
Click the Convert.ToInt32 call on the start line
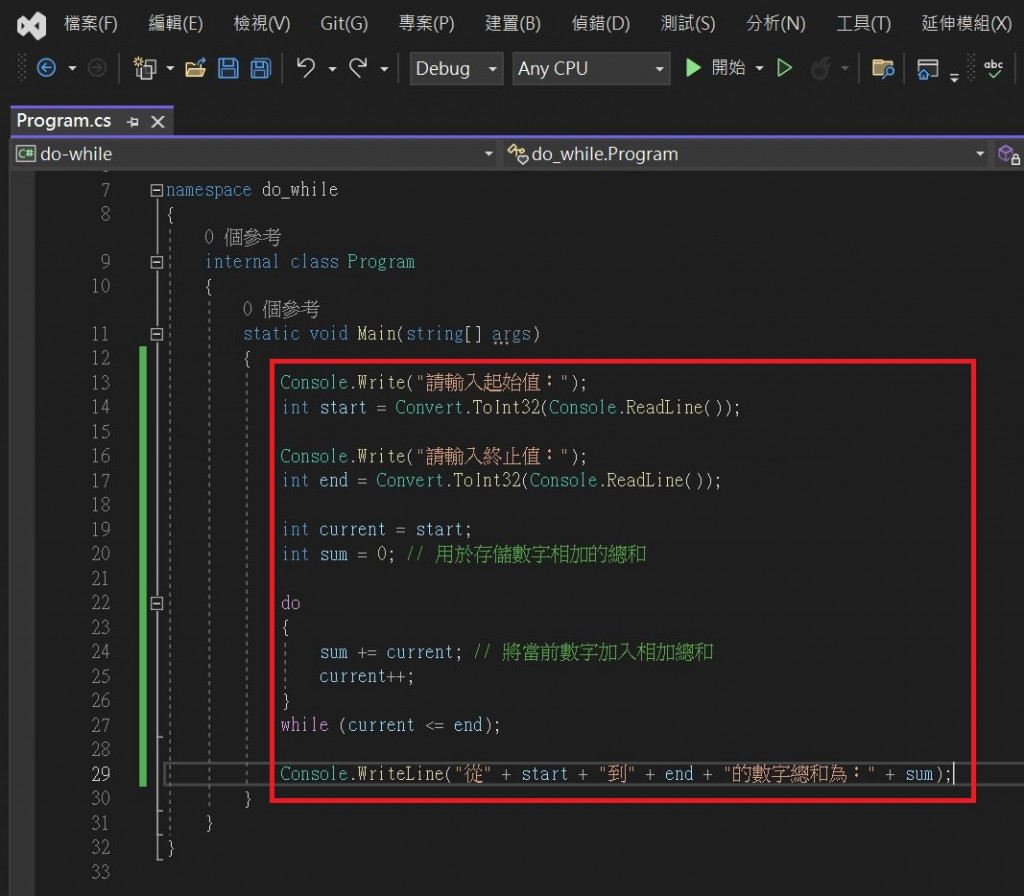tap(468, 408)
